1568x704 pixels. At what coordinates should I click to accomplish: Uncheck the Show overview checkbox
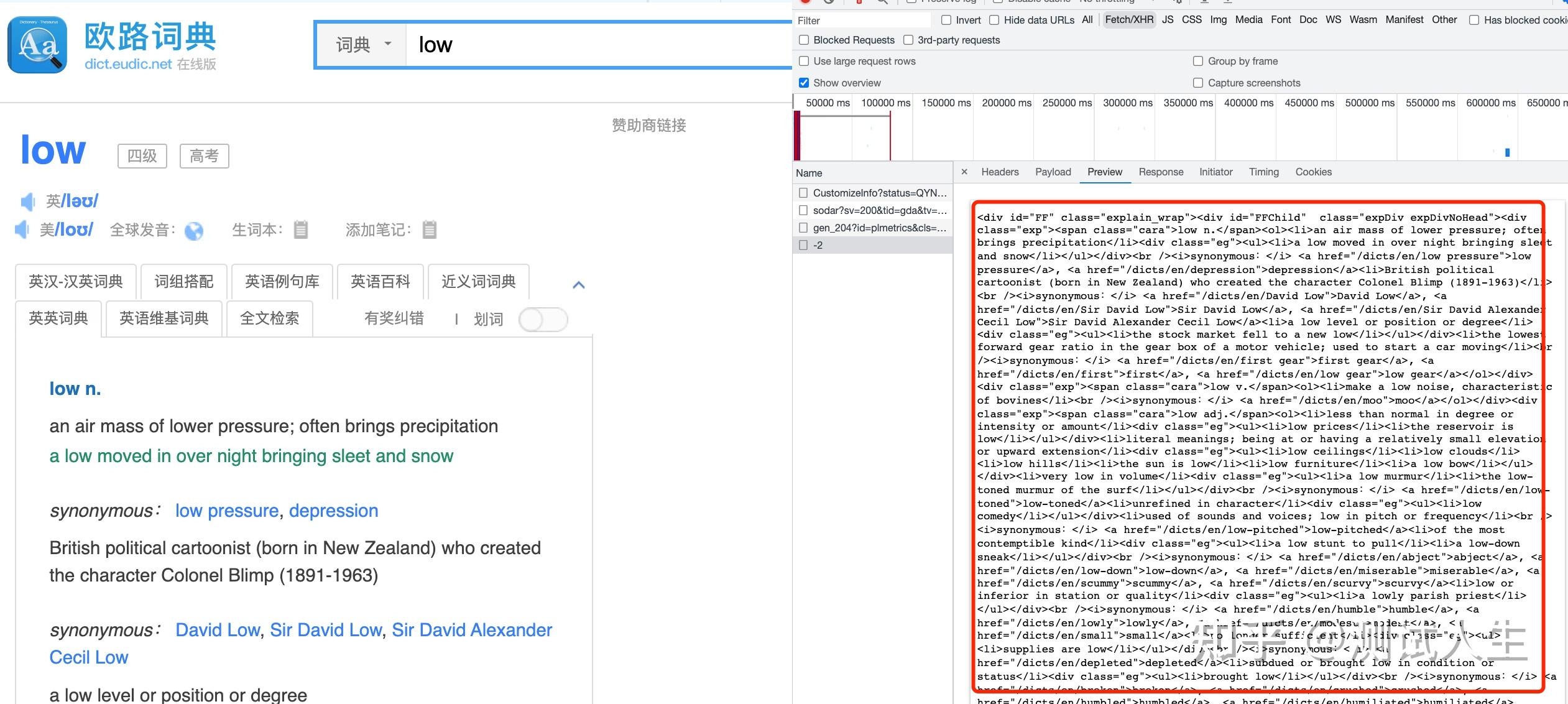[804, 83]
